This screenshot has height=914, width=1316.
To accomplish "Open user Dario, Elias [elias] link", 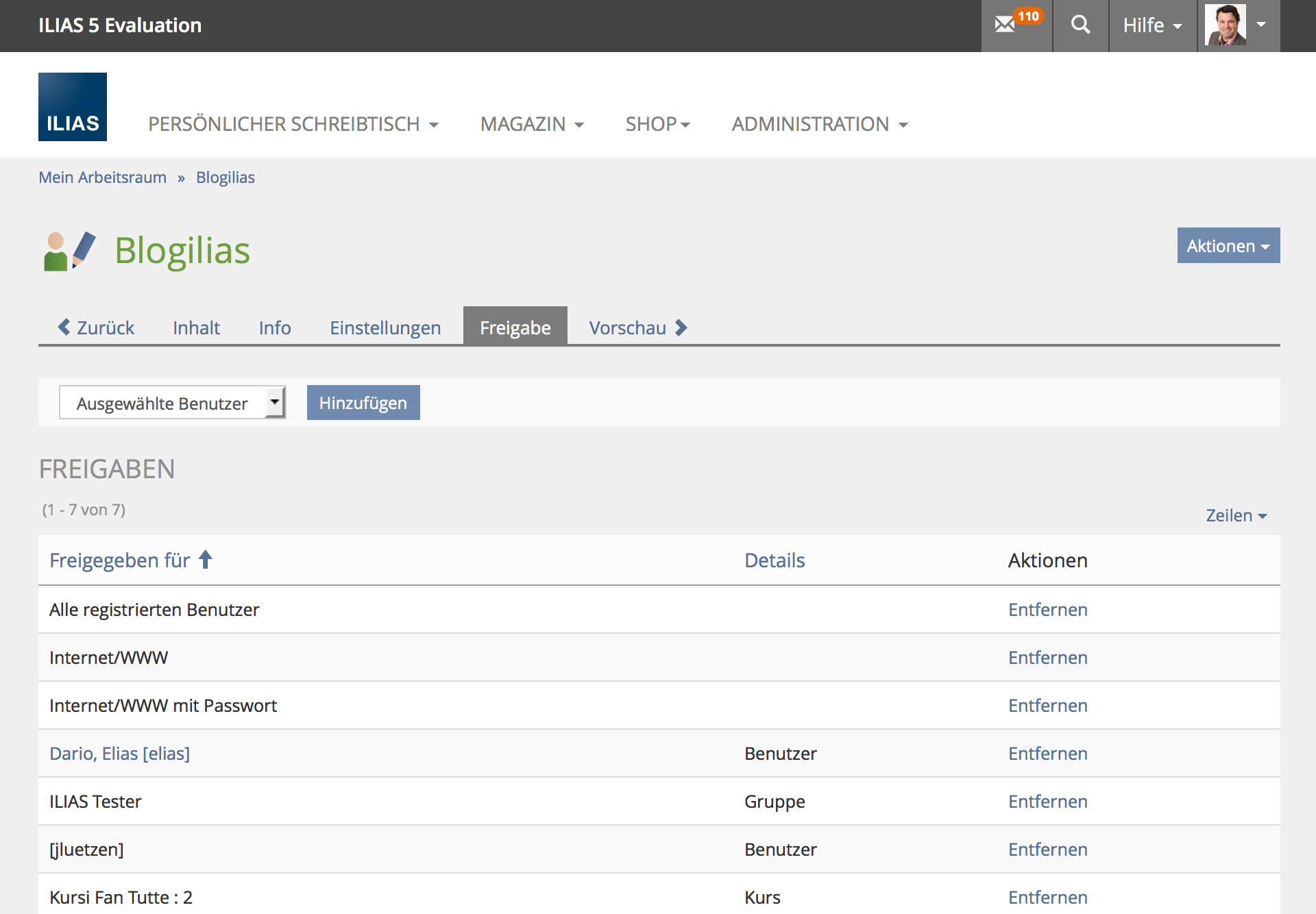I will (119, 754).
